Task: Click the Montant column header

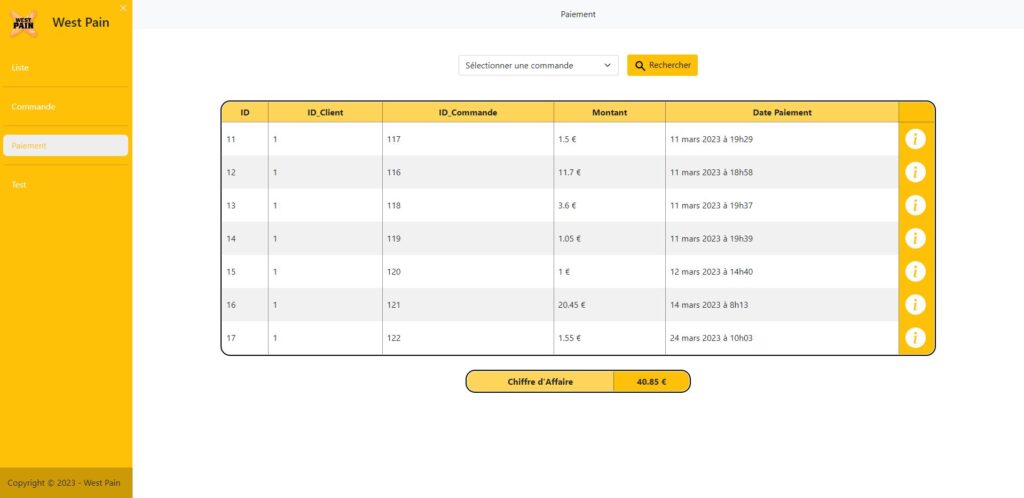Action: [x=609, y=112]
